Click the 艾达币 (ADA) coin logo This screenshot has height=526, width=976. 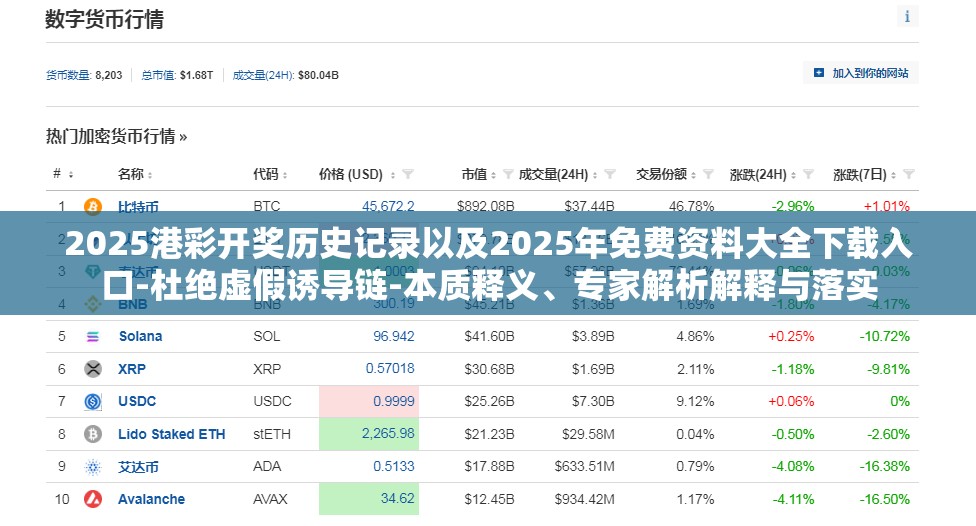point(93,467)
